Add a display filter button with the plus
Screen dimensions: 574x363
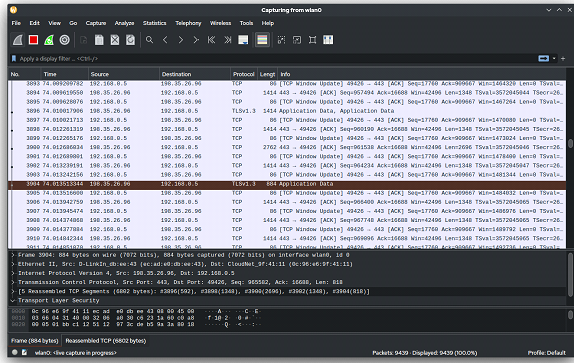pyautogui.click(x=563, y=59)
